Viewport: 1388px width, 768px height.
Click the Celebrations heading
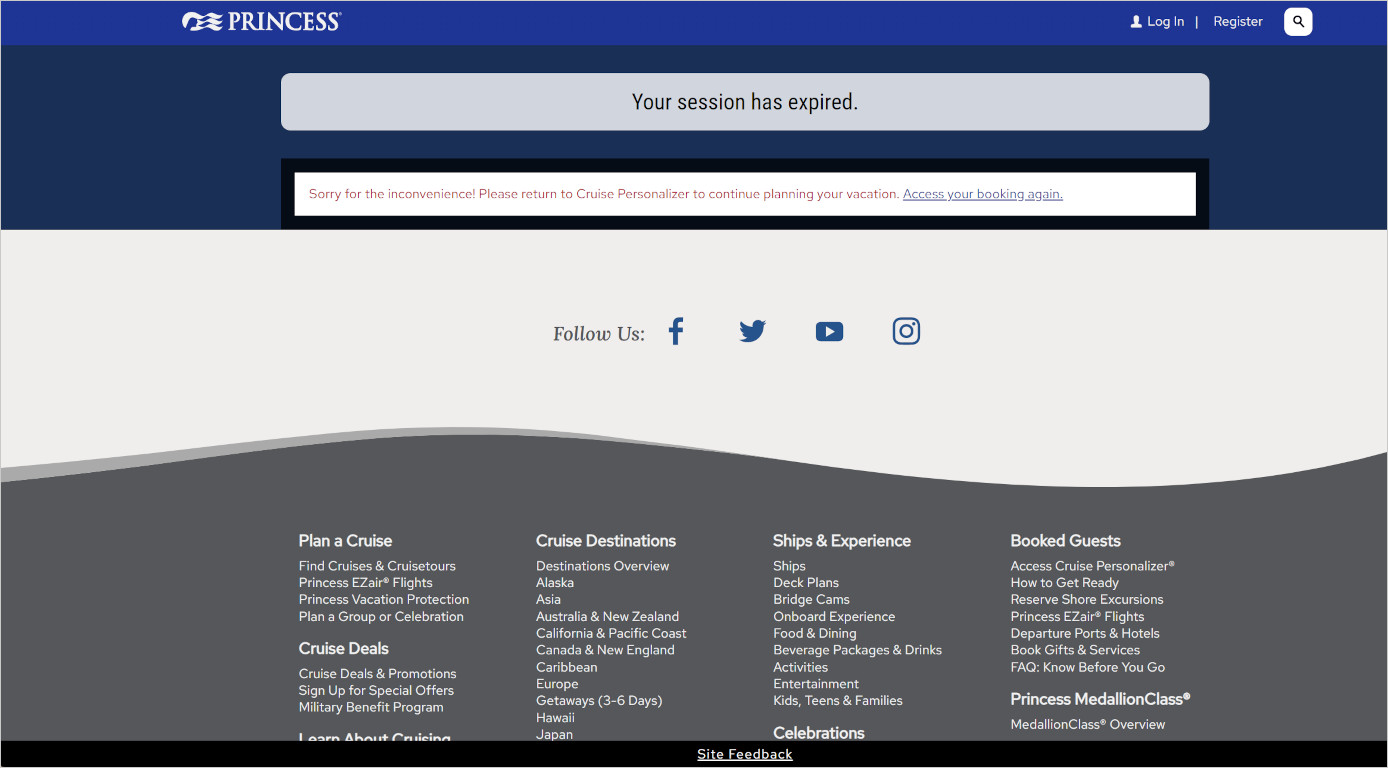pos(818,733)
